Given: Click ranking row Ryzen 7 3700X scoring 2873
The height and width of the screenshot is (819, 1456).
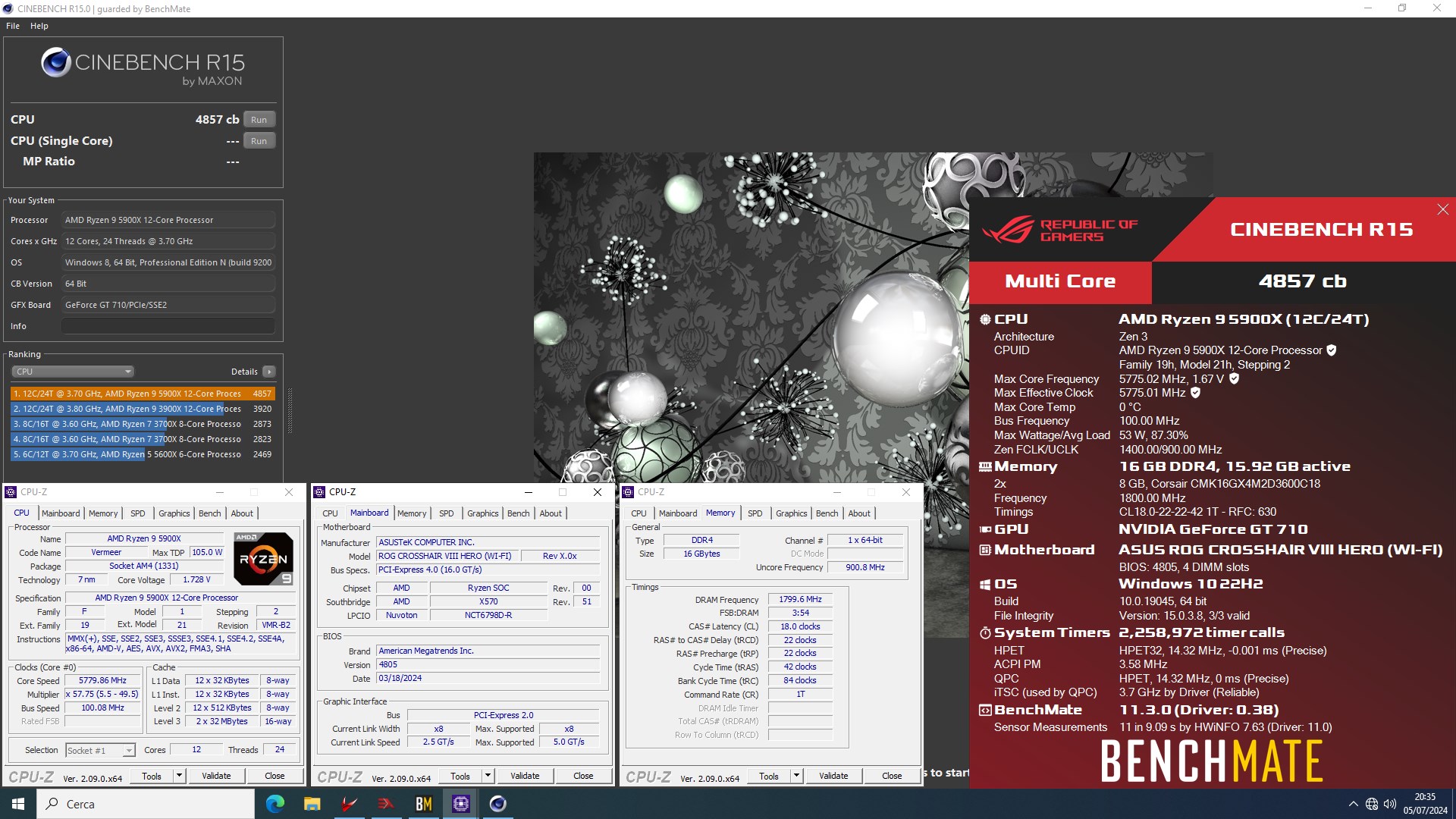Looking at the screenshot, I should tap(142, 424).
